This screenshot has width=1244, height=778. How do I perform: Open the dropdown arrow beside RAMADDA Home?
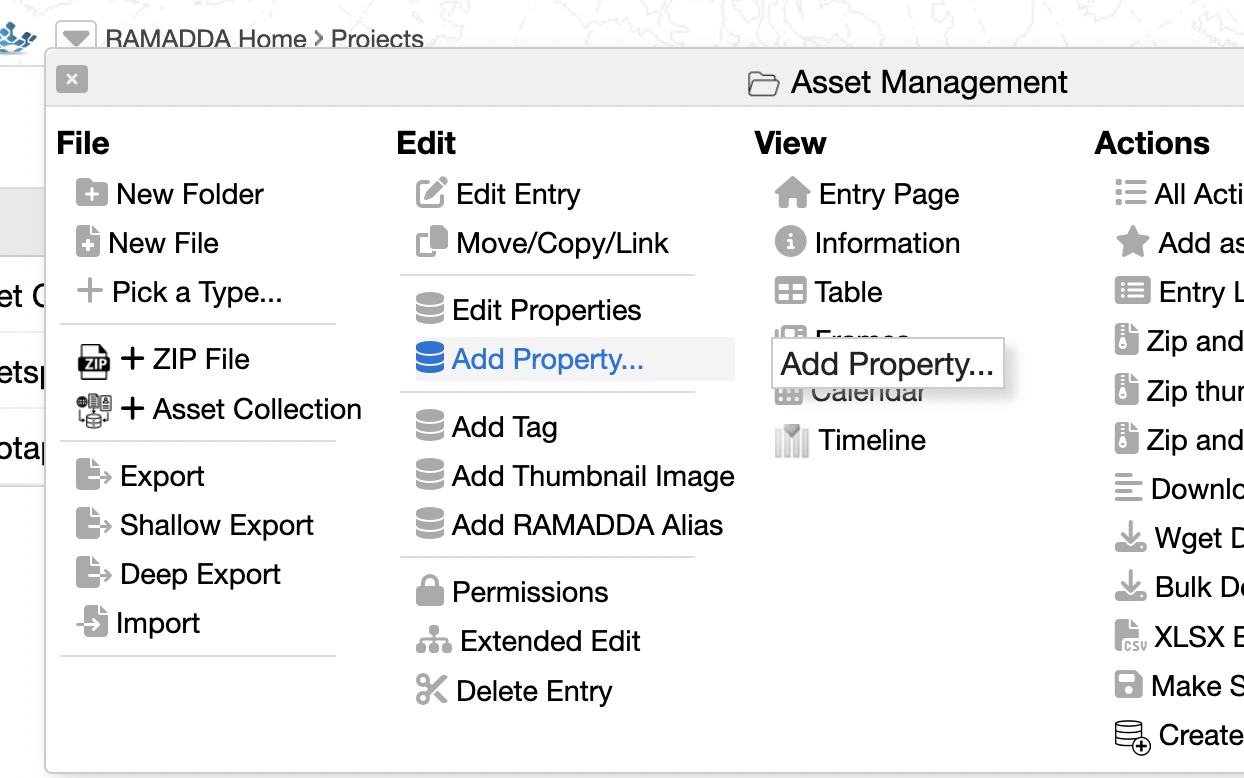[75, 38]
